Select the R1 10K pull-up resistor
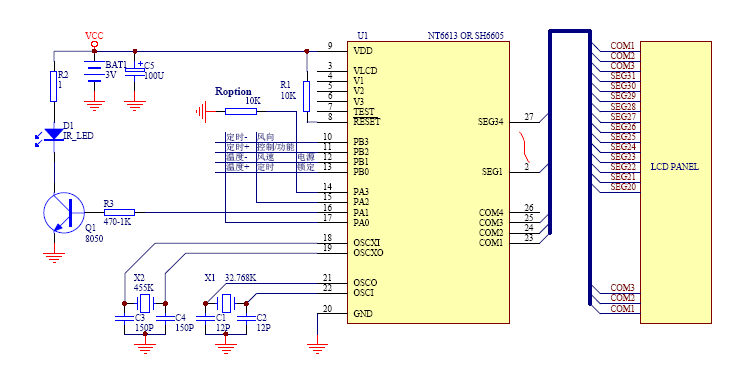The image size is (736, 368). click(x=307, y=96)
